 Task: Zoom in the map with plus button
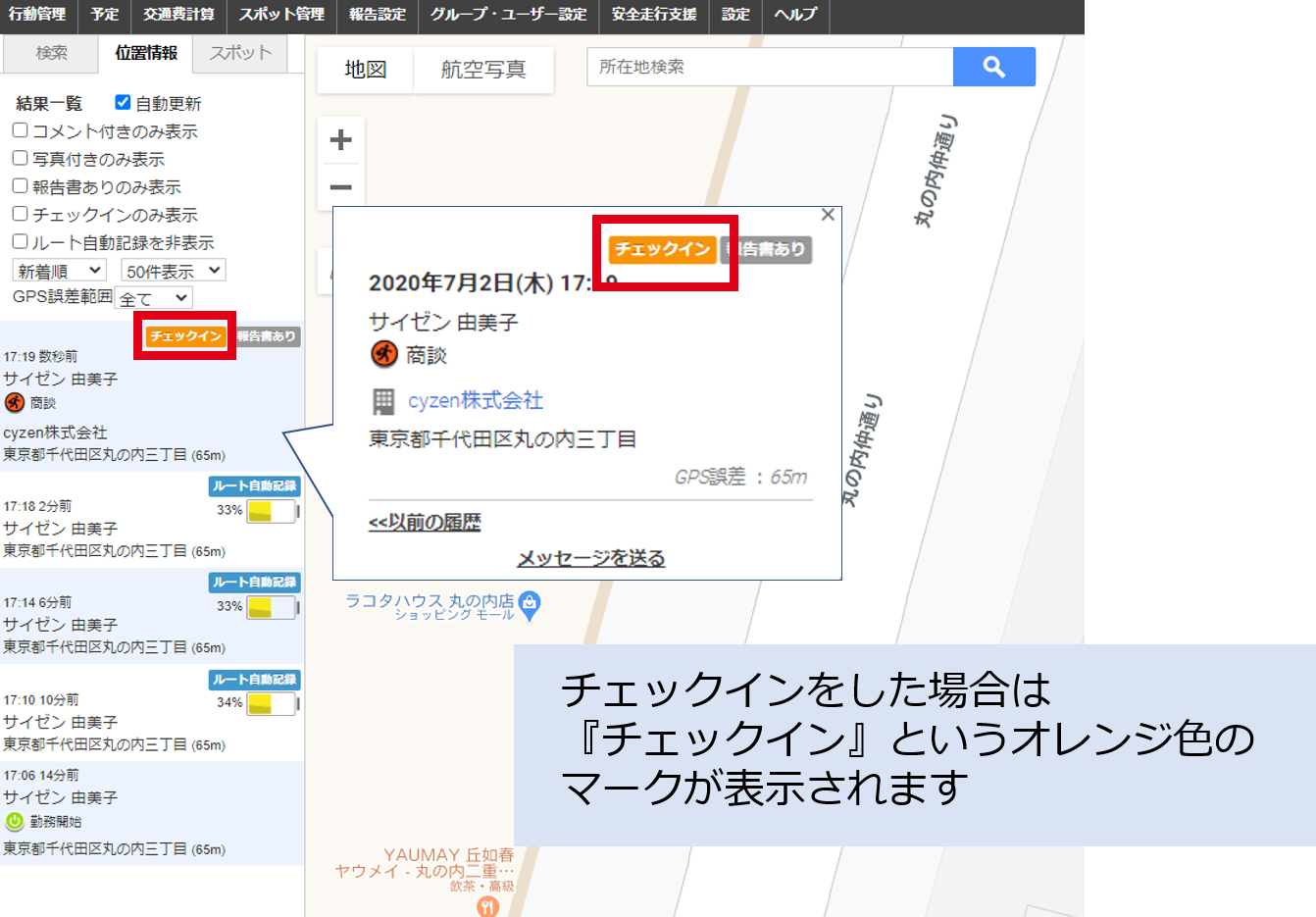click(x=340, y=140)
